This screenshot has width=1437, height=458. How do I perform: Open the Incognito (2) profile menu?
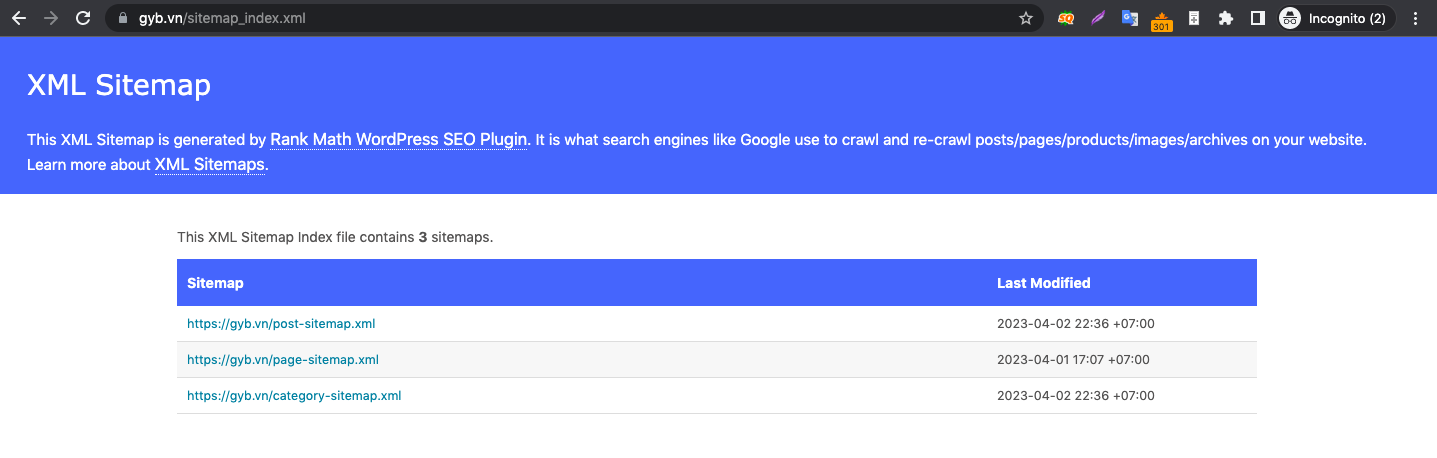(1336, 18)
